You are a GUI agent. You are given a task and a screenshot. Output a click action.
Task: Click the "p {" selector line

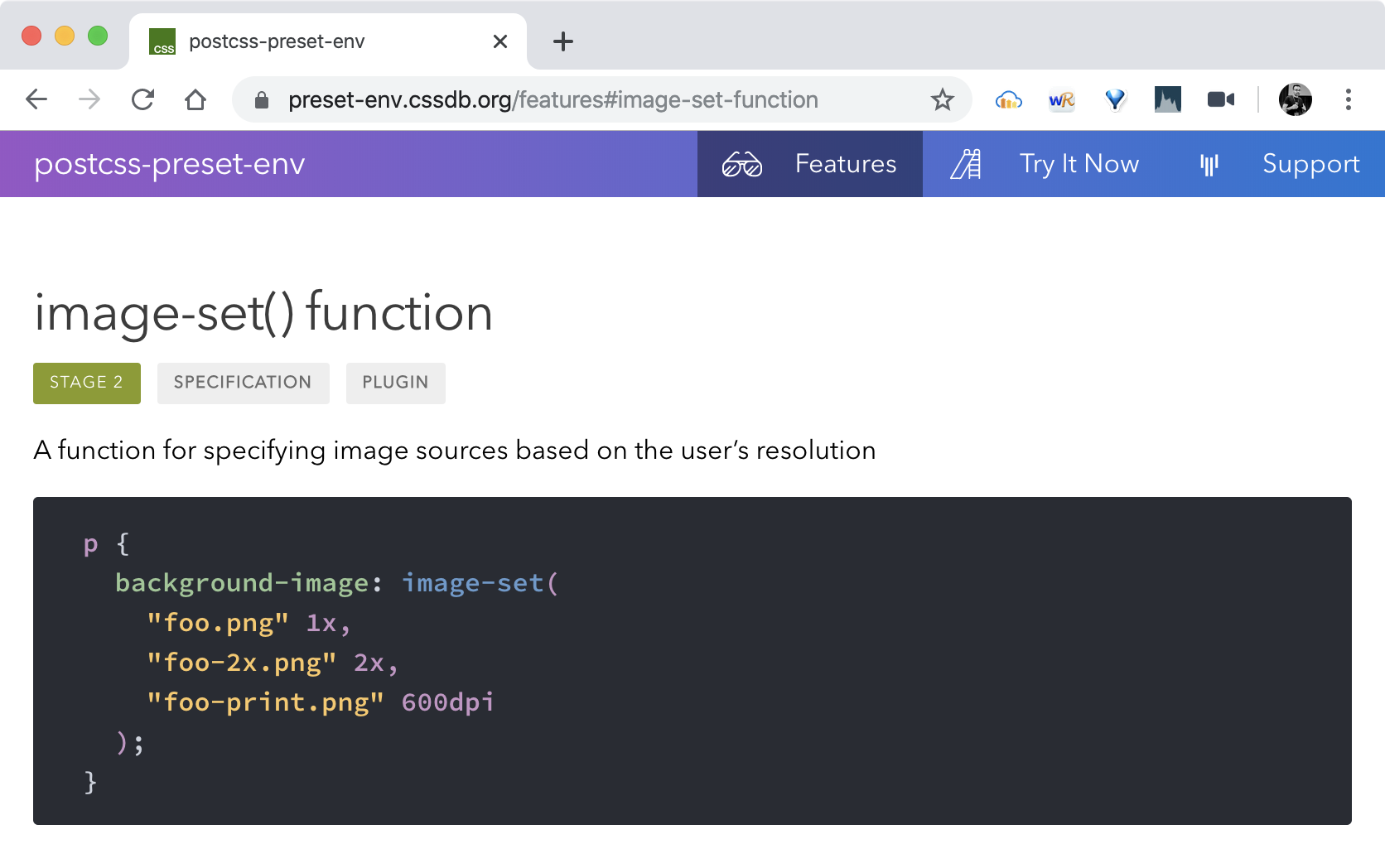pos(107,544)
